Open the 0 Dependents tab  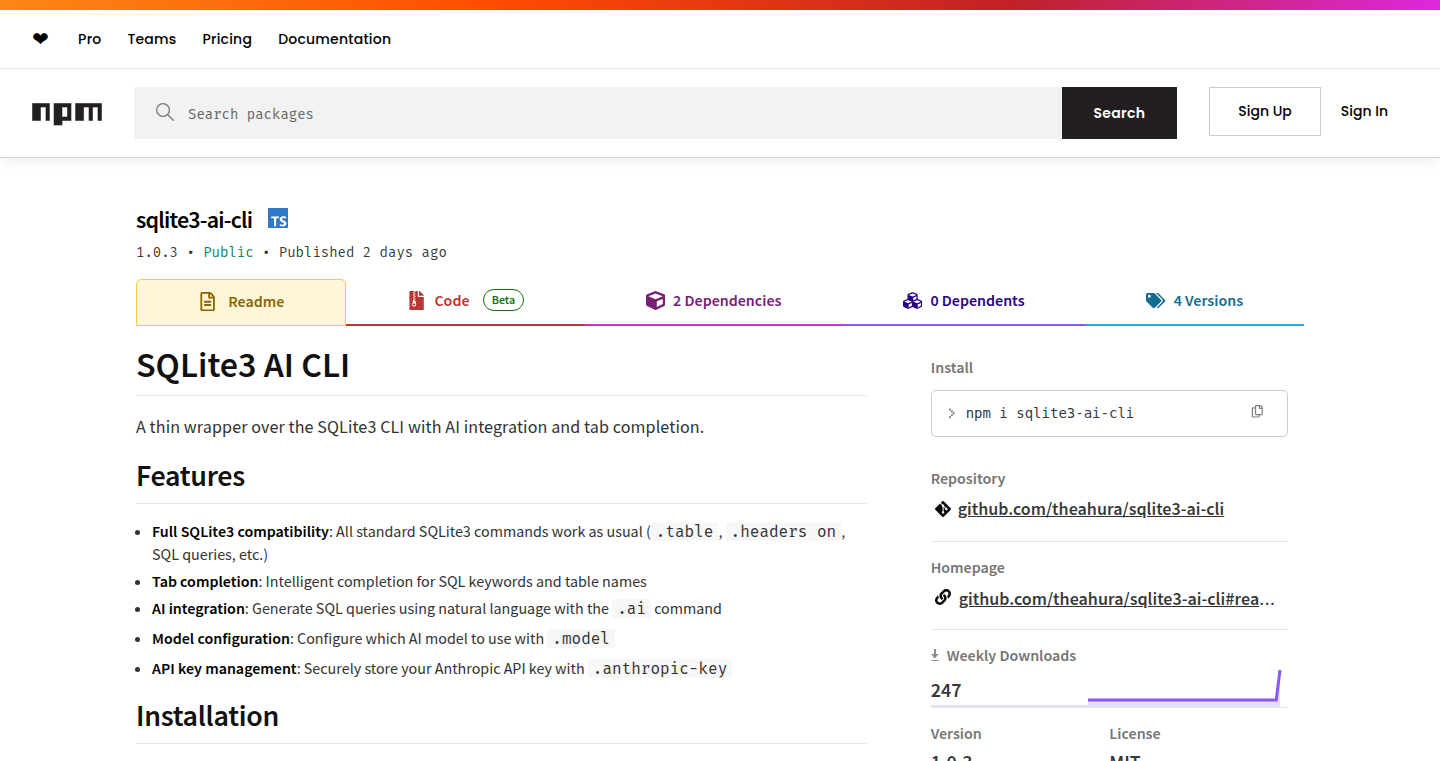click(x=963, y=301)
